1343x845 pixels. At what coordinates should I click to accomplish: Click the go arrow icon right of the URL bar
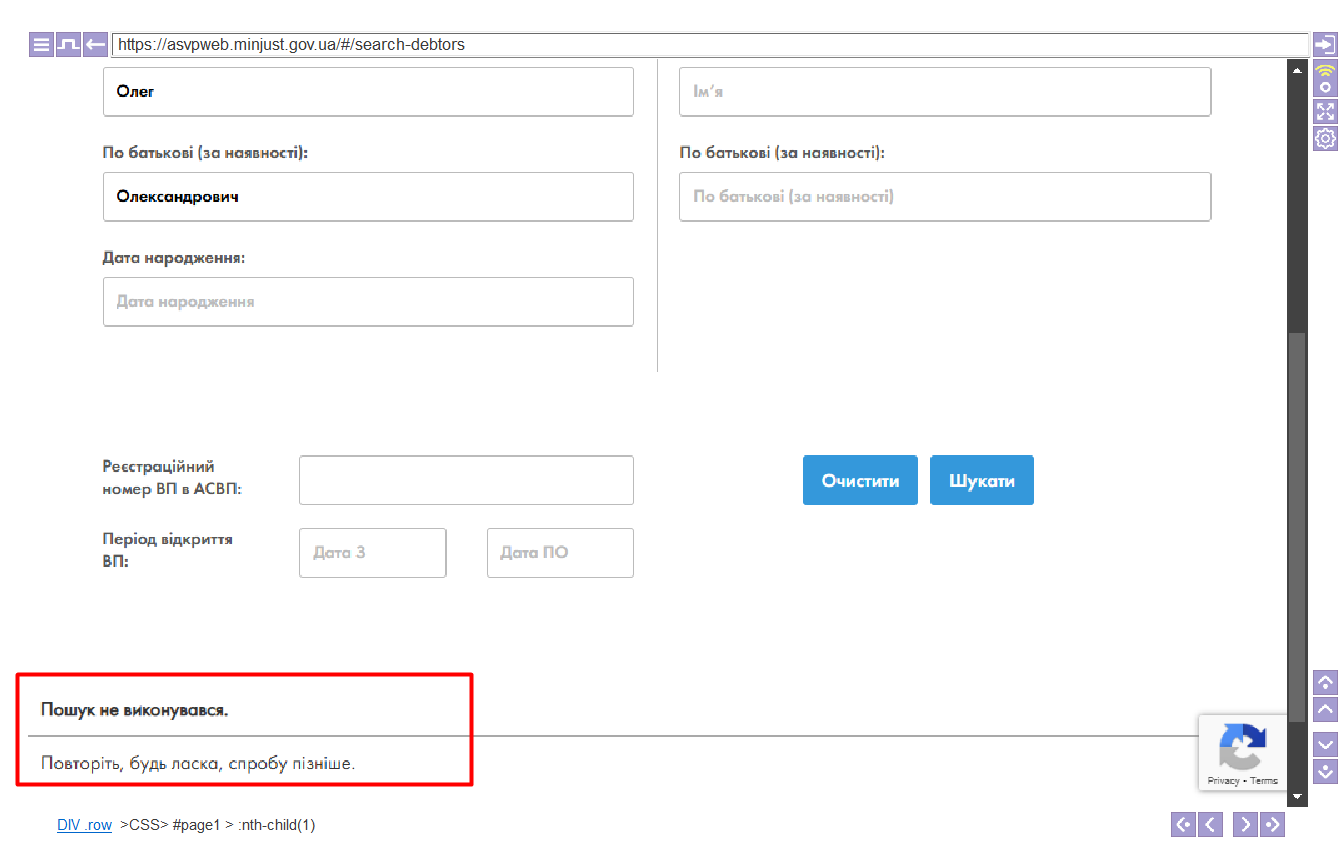(1324, 45)
